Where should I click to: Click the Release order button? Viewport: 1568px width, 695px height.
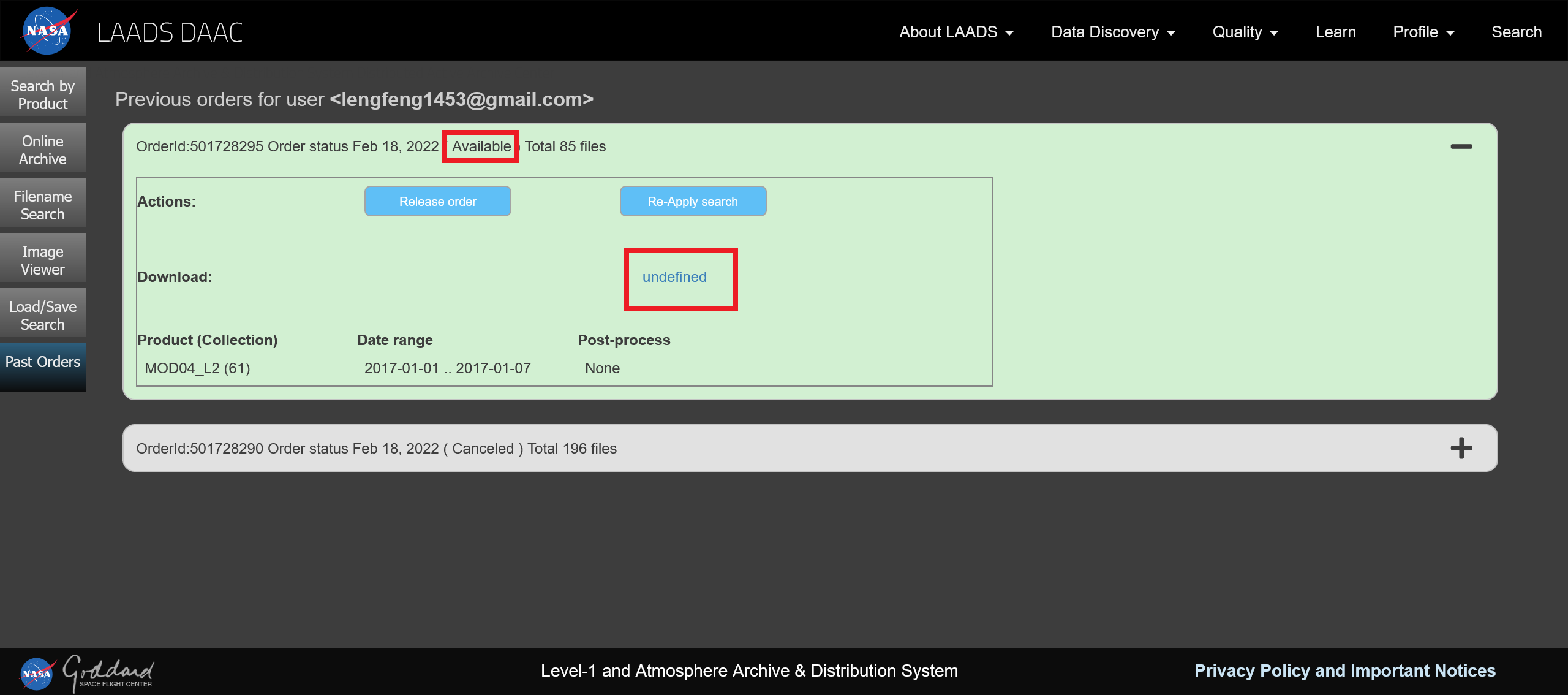[437, 201]
